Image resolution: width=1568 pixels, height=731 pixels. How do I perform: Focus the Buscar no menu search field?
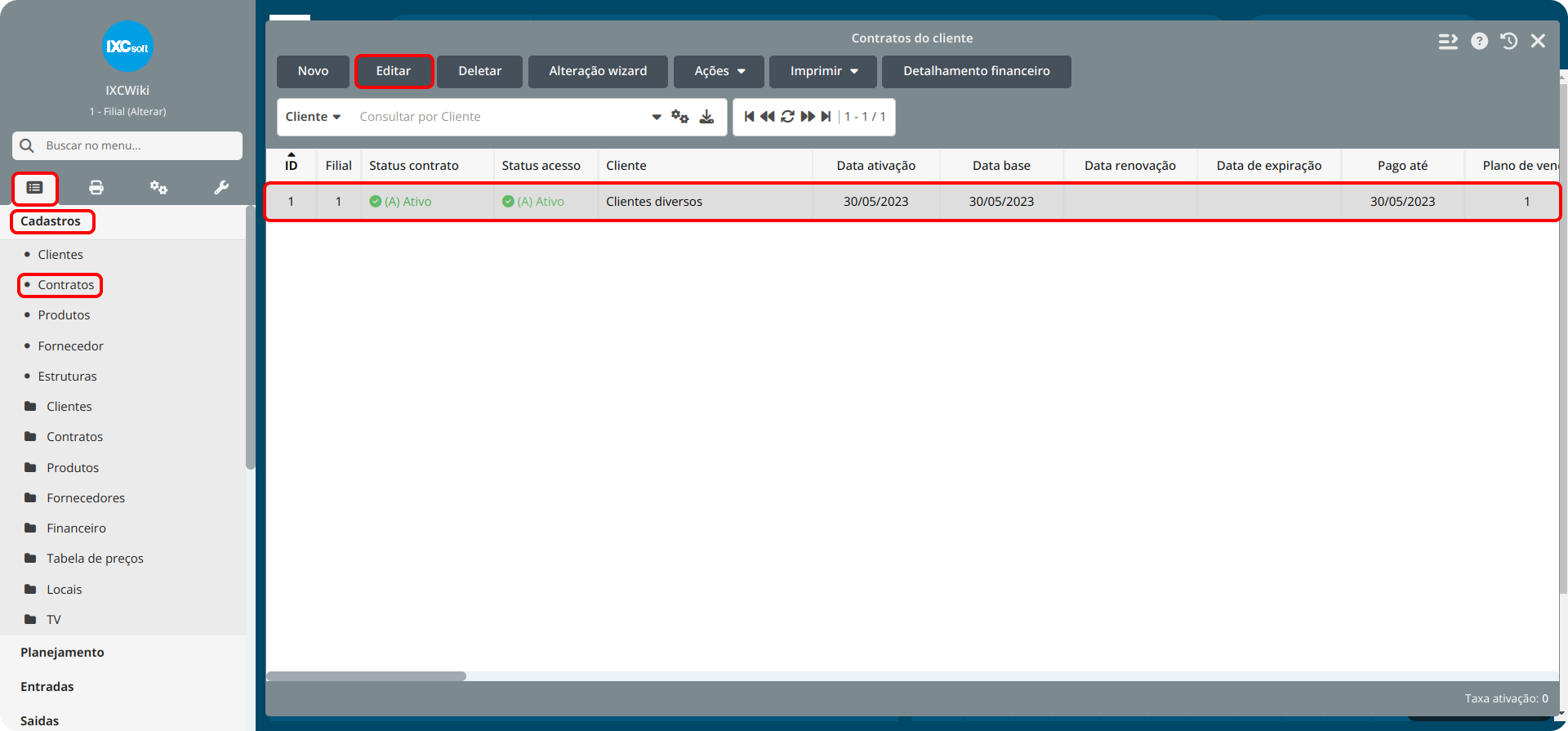pyautogui.click(x=127, y=145)
